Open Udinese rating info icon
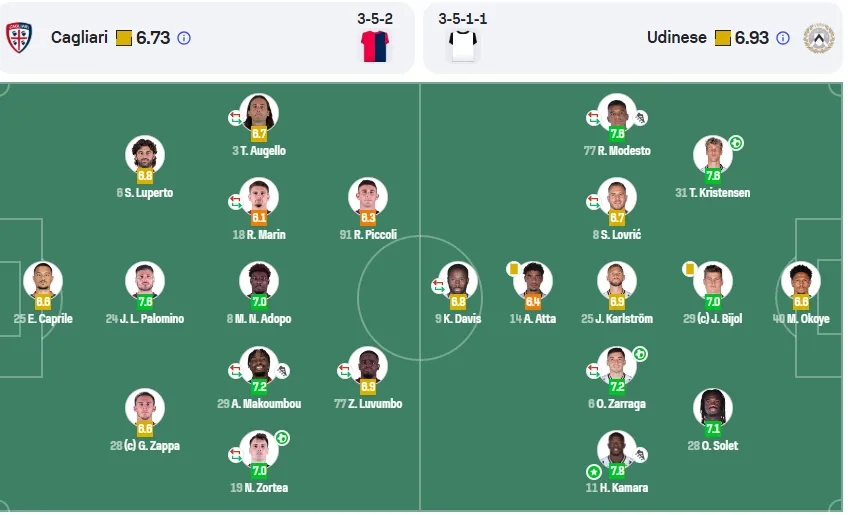Screen dimensions: 848x515 click(783, 38)
